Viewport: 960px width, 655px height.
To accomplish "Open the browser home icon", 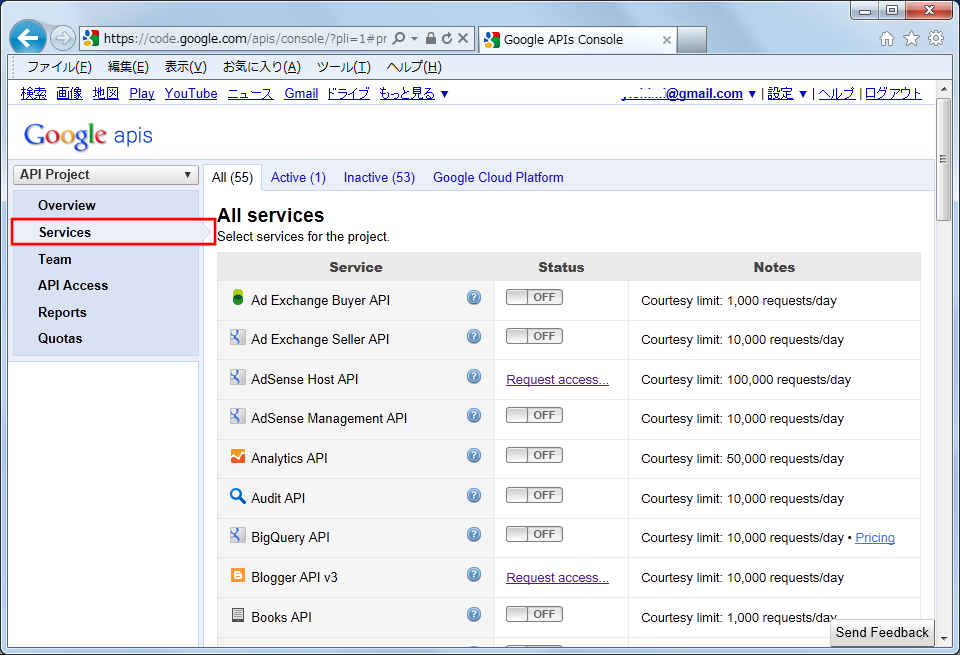I will tap(886, 39).
